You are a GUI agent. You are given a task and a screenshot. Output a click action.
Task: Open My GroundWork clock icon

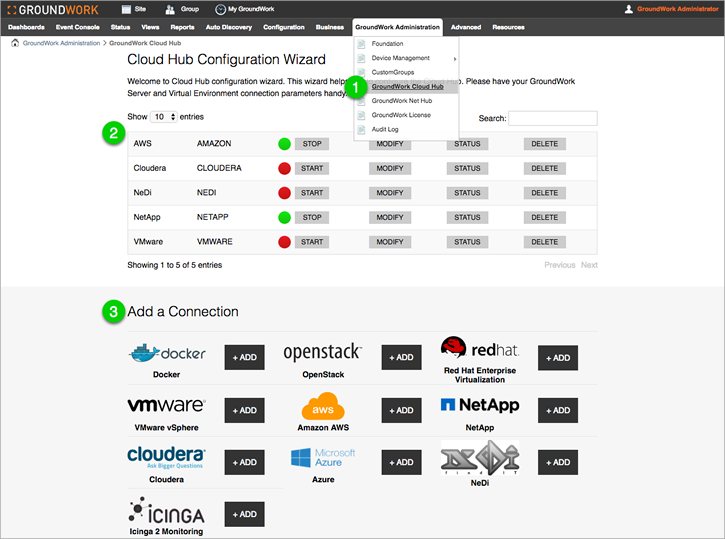221,9
